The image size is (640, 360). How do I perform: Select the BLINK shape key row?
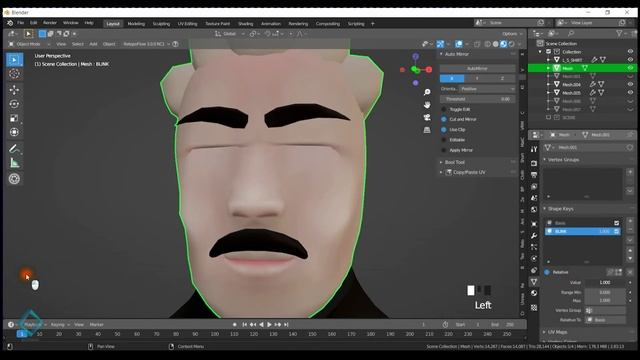tap(582, 231)
